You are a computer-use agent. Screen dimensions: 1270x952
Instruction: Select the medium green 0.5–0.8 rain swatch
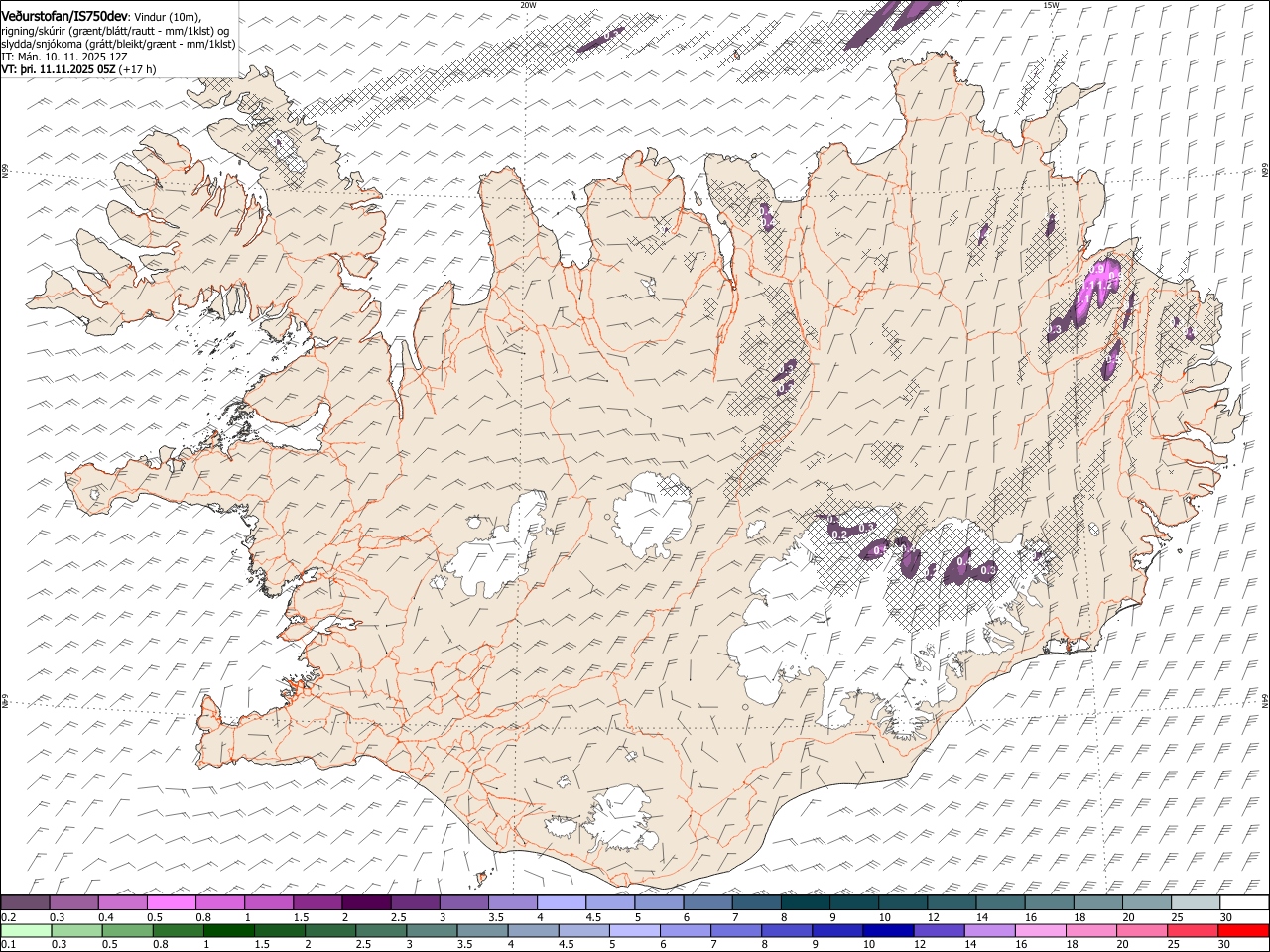128,930
